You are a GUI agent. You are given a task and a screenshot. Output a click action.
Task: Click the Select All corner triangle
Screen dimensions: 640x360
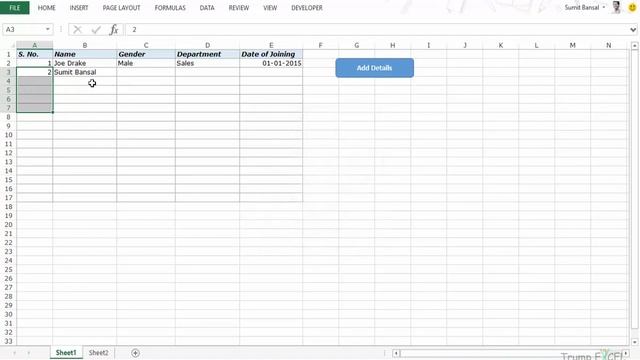[11, 45]
